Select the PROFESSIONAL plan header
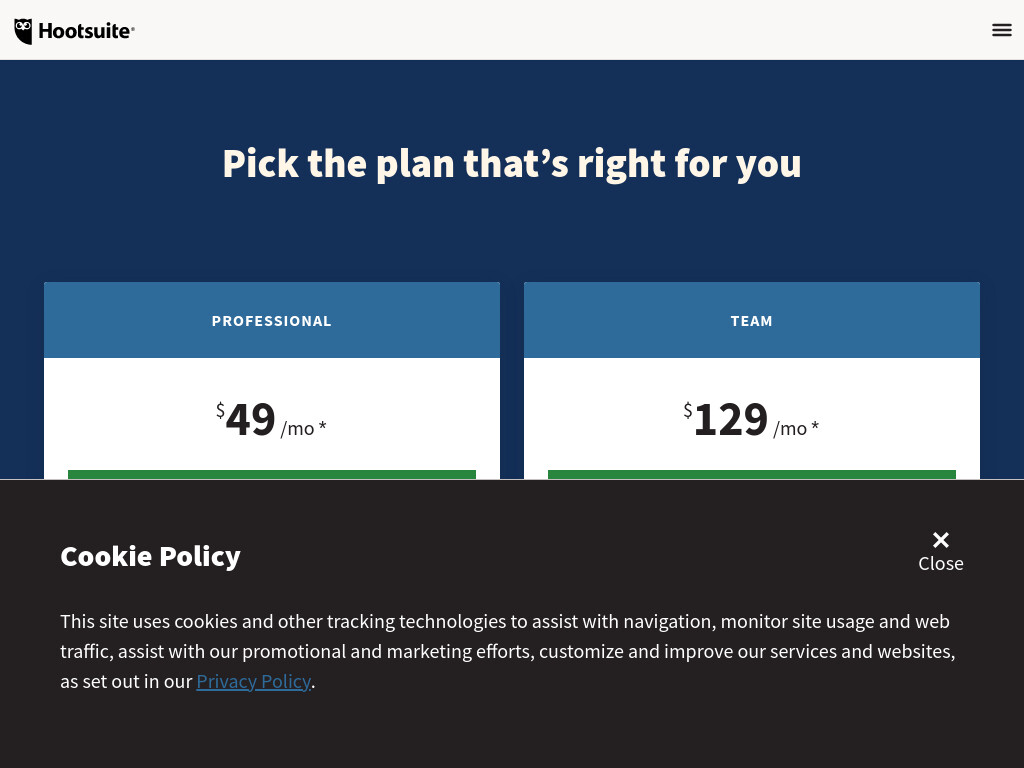The image size is (1024, 768). 272,321
